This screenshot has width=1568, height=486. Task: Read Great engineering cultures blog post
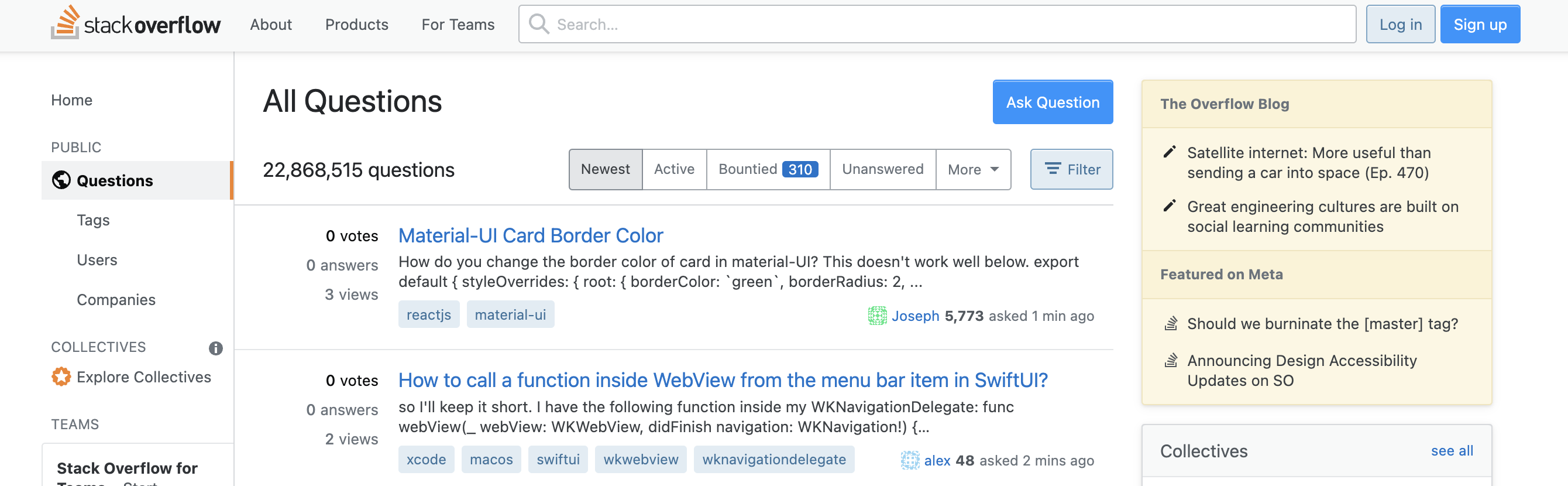(x=1323, y=216)
